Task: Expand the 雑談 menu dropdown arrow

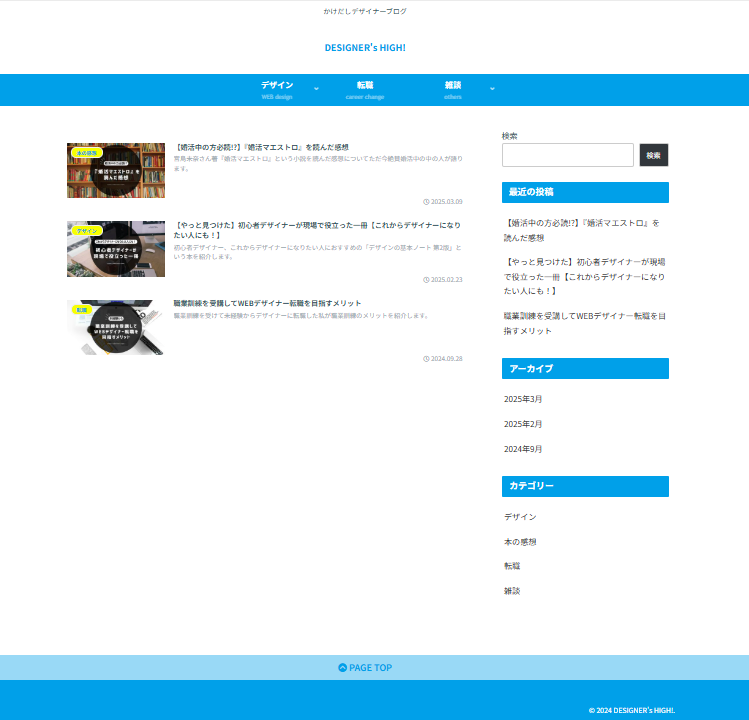Action: click(492, 90)
